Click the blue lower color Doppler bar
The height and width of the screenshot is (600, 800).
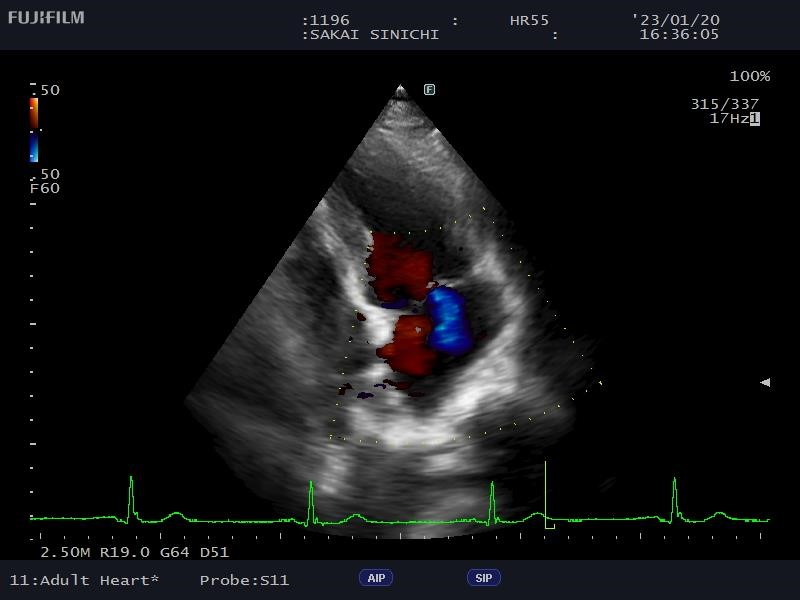click(34, 148)
